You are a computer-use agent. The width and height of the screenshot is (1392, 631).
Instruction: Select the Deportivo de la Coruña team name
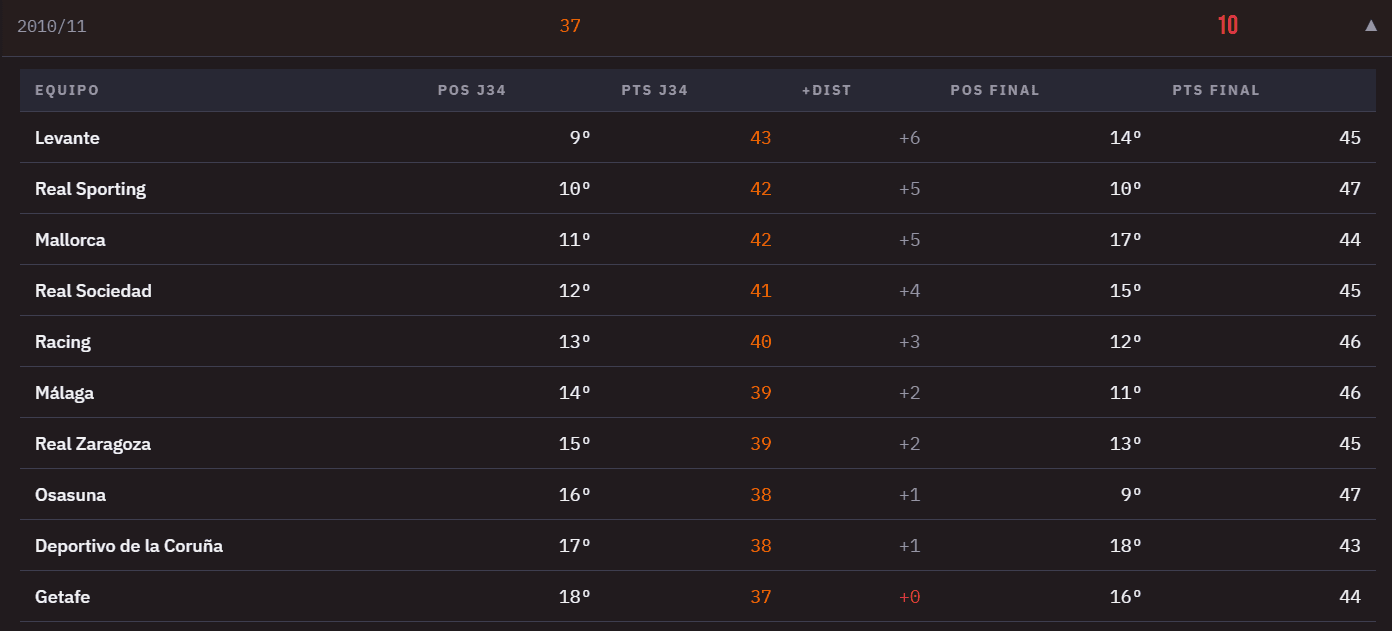pyautogui.click(x=129, y=546)
